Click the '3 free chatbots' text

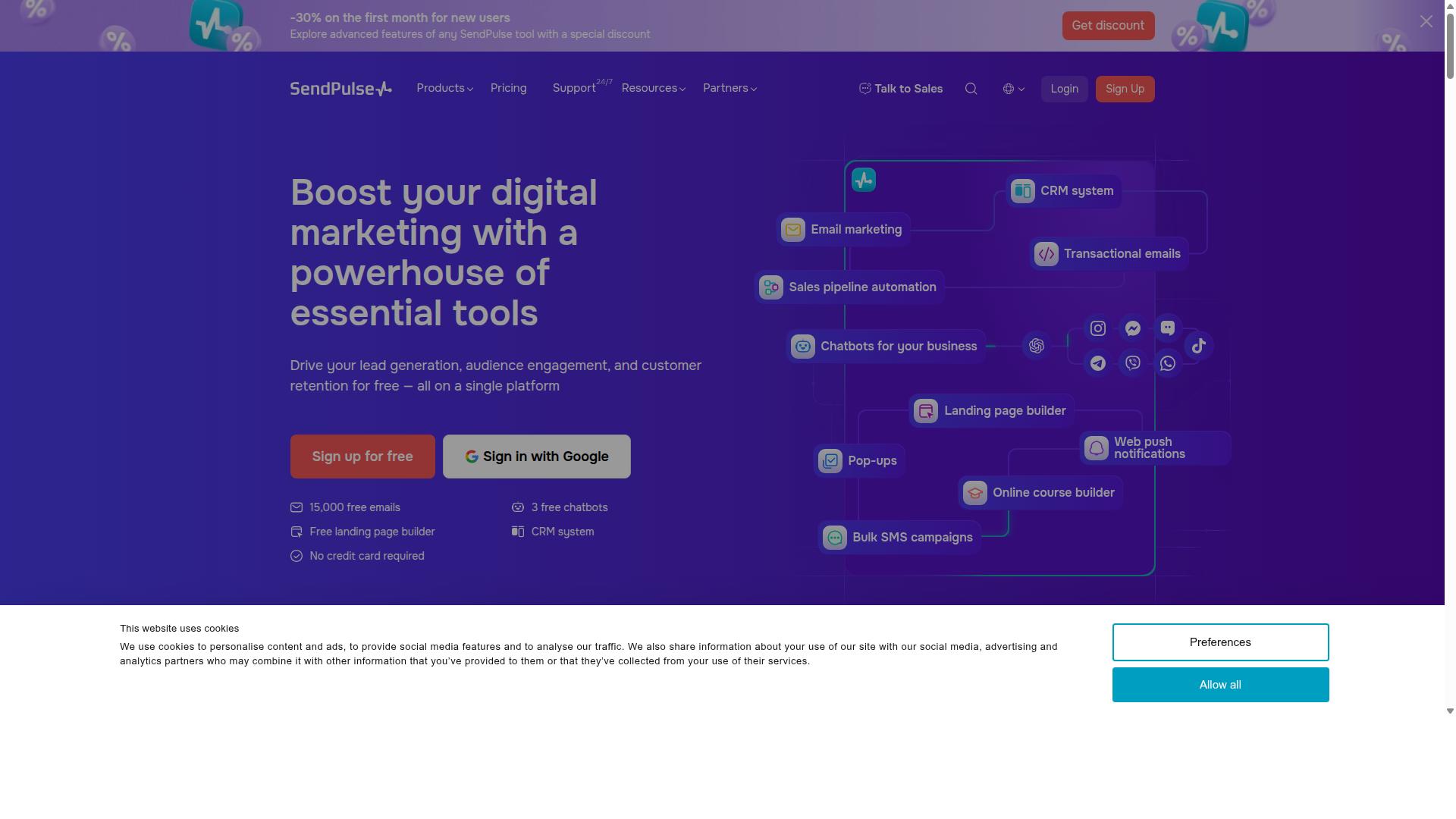pos(570,507)
